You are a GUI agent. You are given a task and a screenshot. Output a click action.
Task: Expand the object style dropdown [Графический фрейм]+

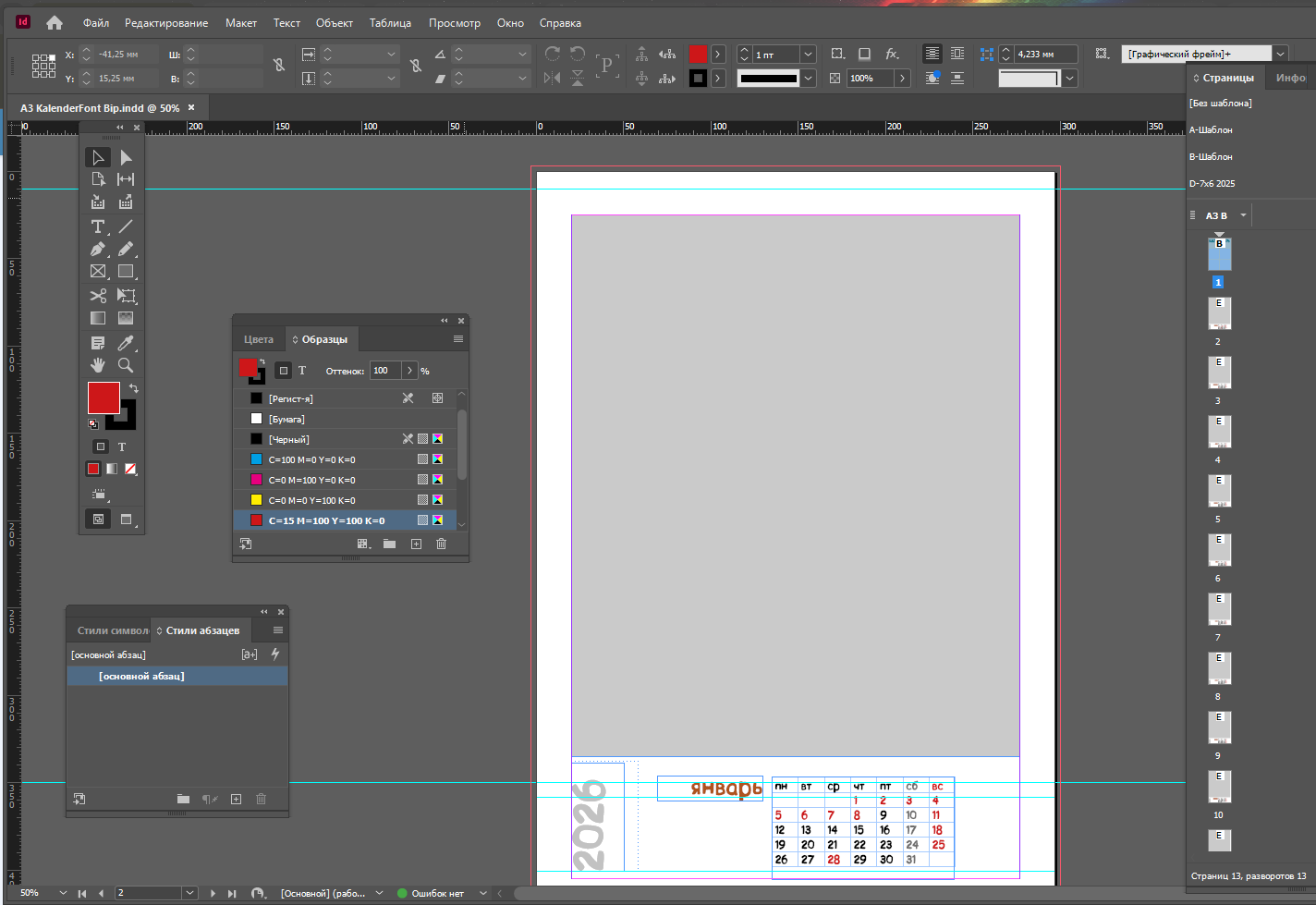click(1280, 54)
